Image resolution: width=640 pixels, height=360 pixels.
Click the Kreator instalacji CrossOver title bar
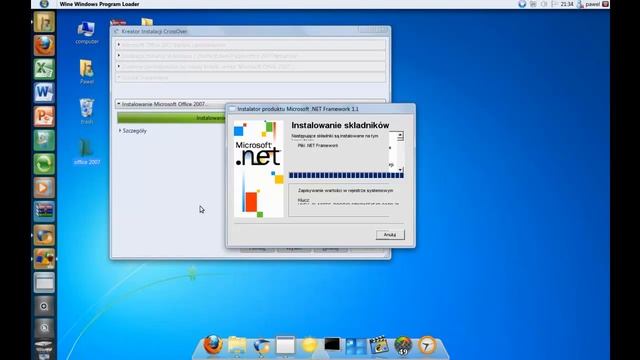point(250,31)
